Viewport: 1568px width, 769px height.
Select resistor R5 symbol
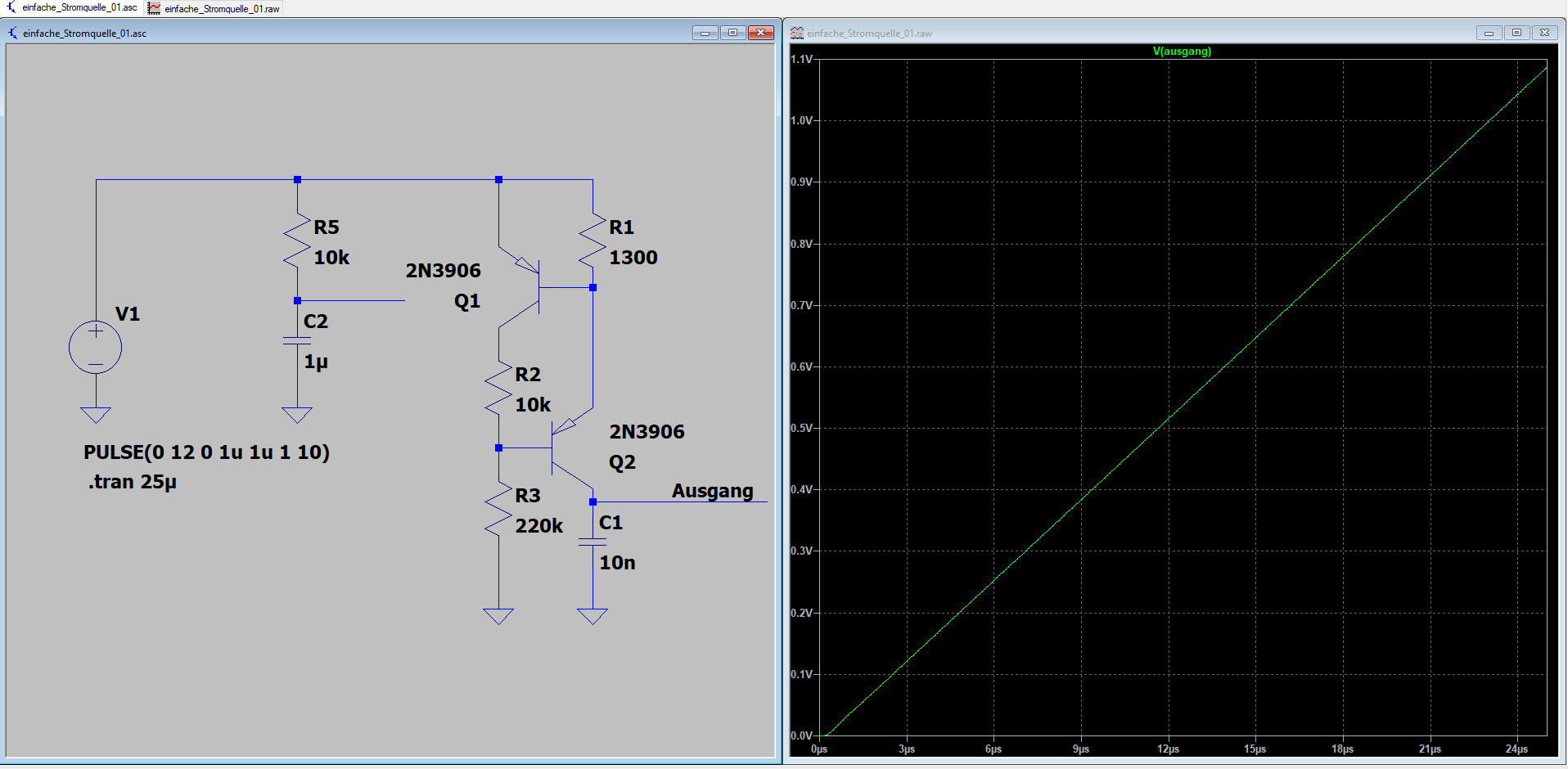pos(297,241)
